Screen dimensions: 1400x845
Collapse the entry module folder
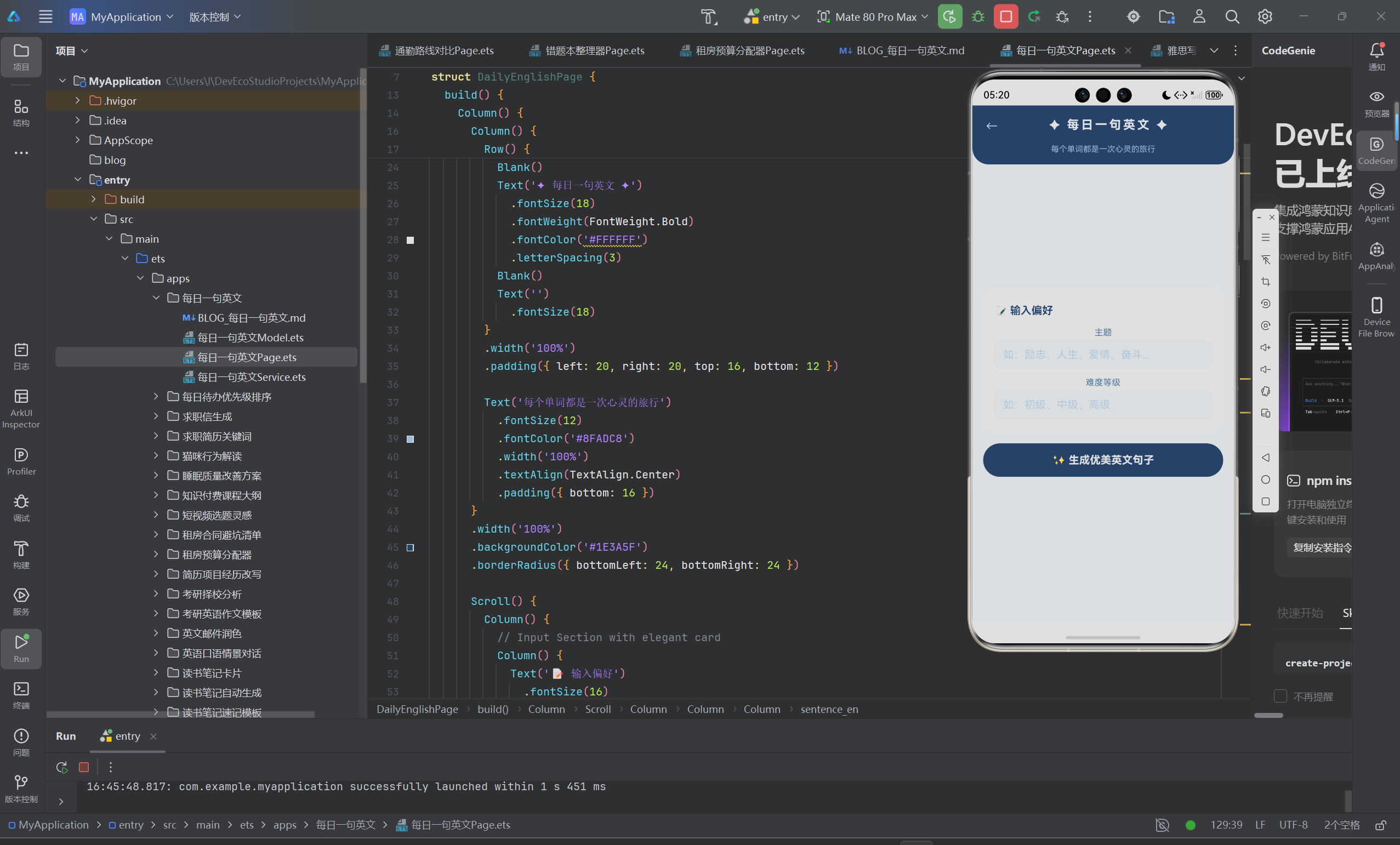point(77,179)
